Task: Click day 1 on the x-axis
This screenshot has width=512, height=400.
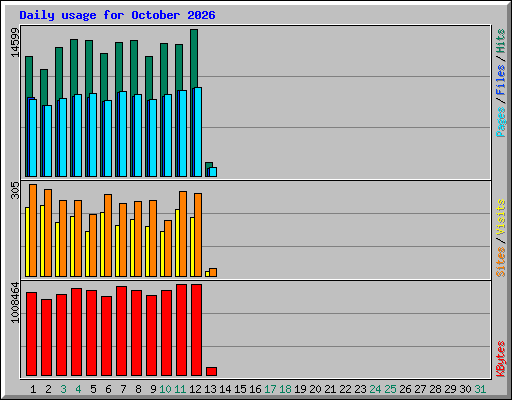Action: 33,389
